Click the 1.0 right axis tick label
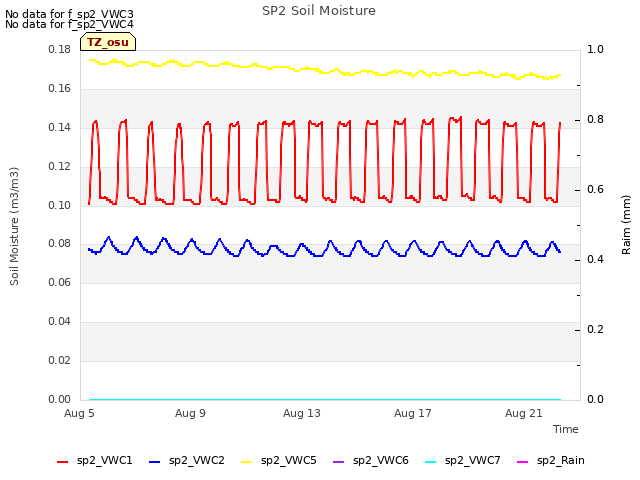 tap(595, 50)
